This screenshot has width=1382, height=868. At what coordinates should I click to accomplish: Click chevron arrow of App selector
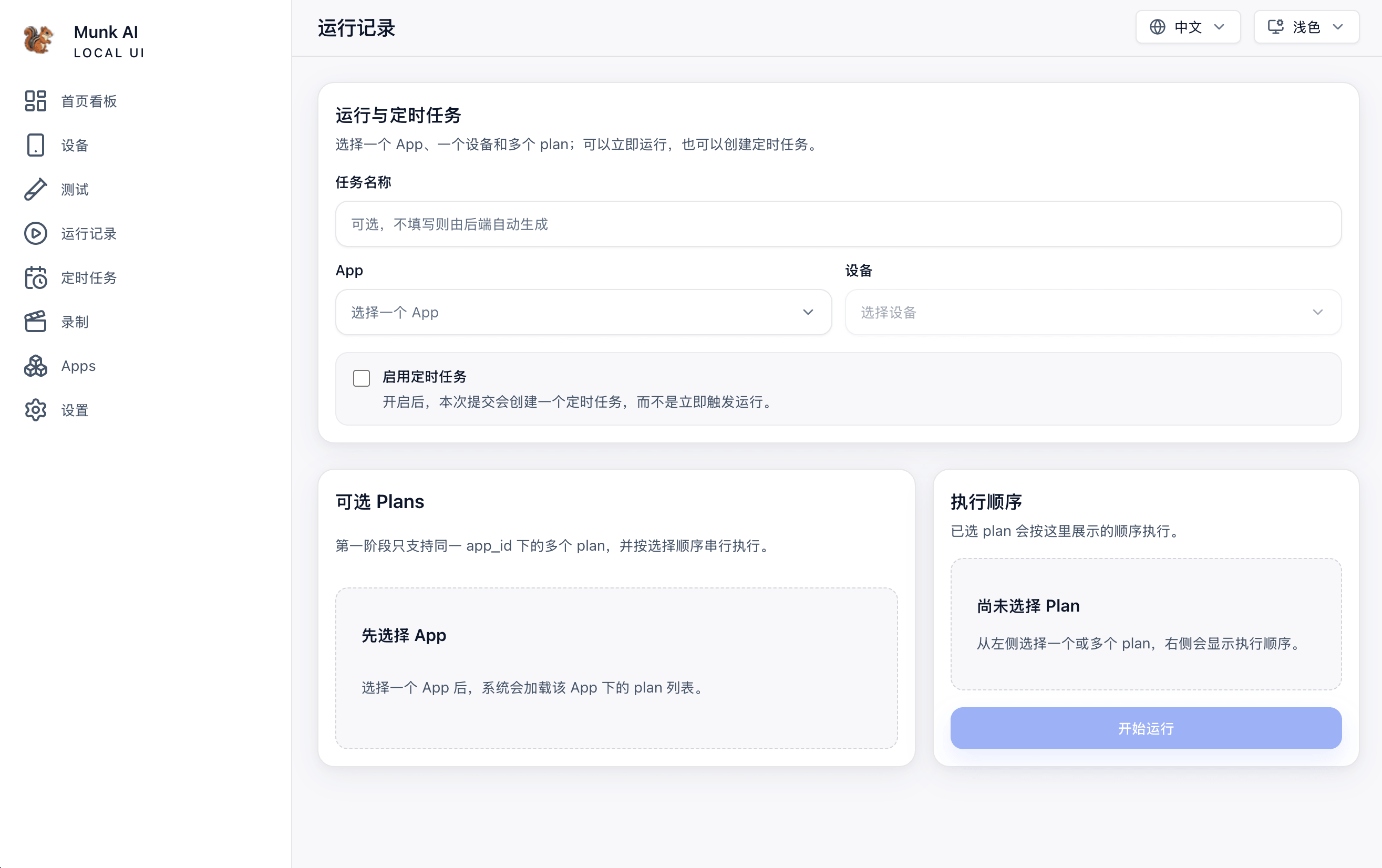pyautogui.click(x=808, y=312)
